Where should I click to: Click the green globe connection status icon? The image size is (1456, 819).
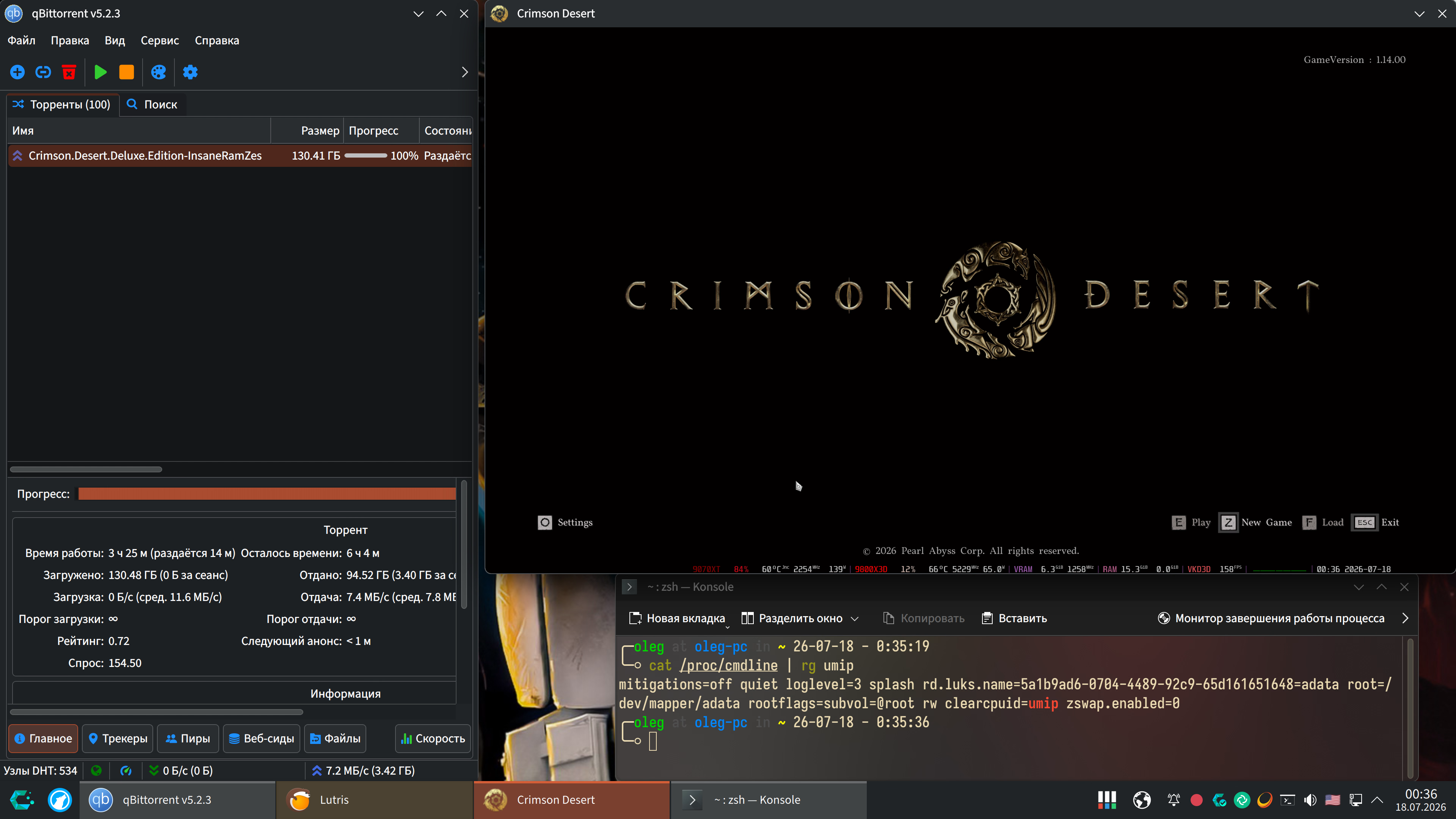click(x=96, y=770)
